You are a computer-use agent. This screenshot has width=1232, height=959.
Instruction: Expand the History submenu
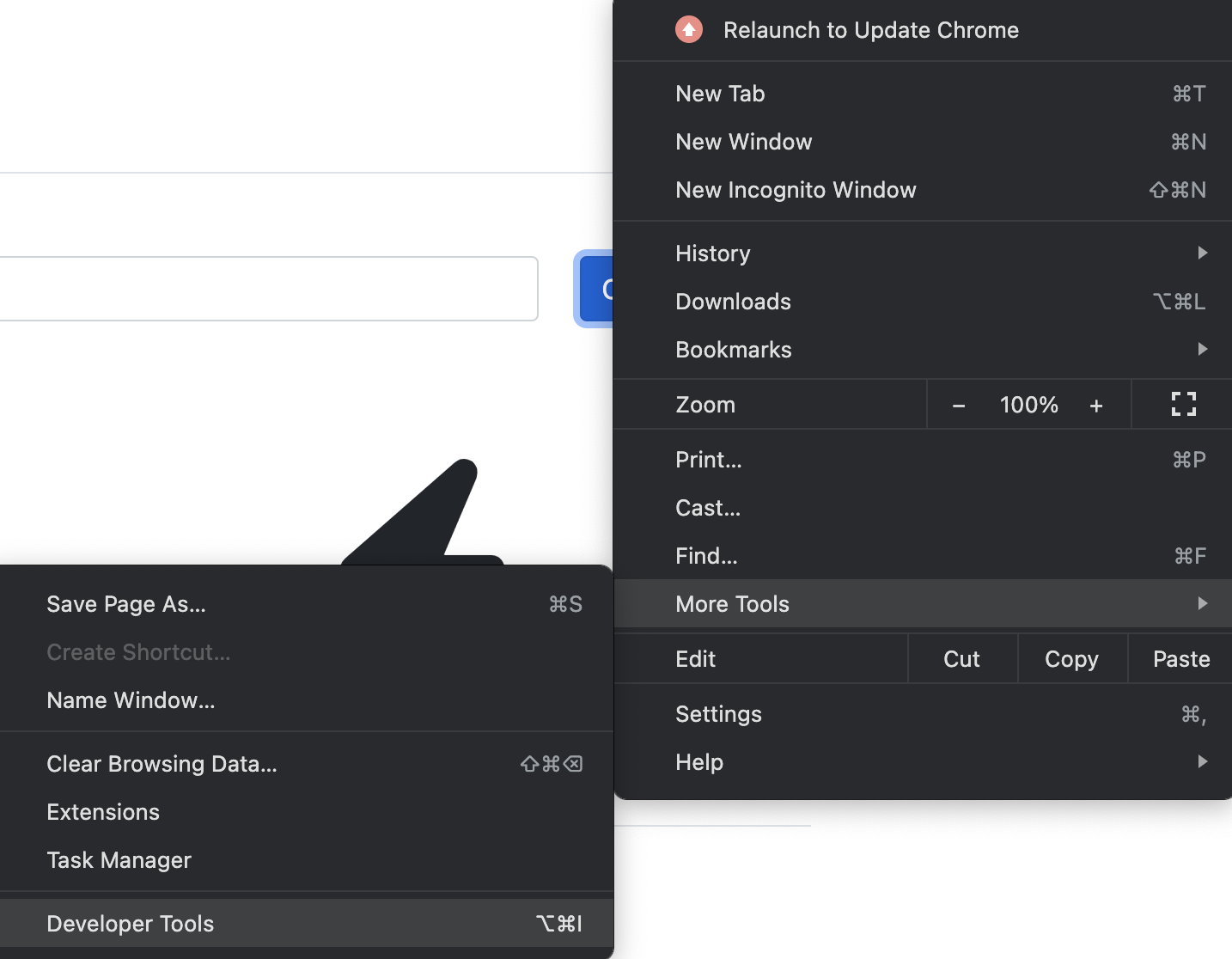923,253
